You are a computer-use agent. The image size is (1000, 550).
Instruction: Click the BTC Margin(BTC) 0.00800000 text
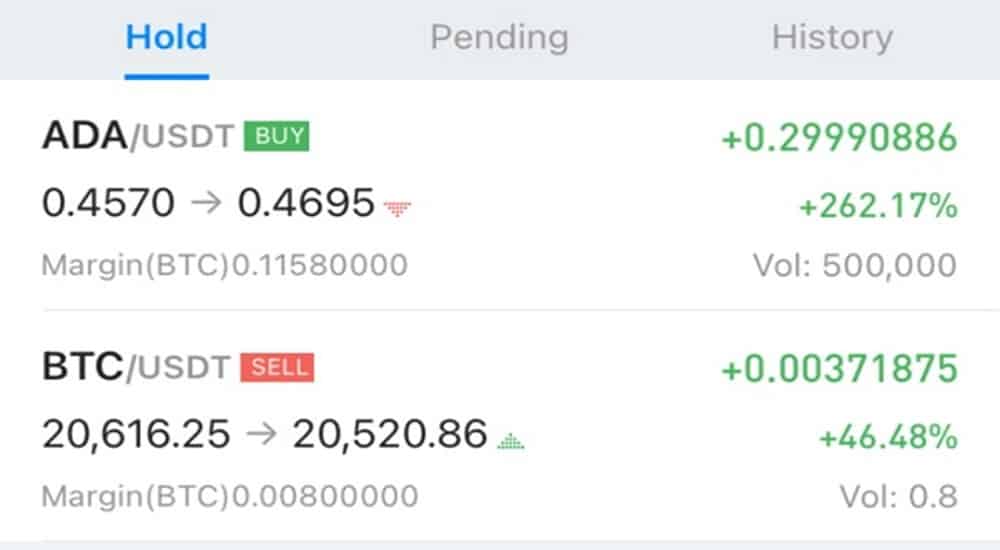coord(230,496)
